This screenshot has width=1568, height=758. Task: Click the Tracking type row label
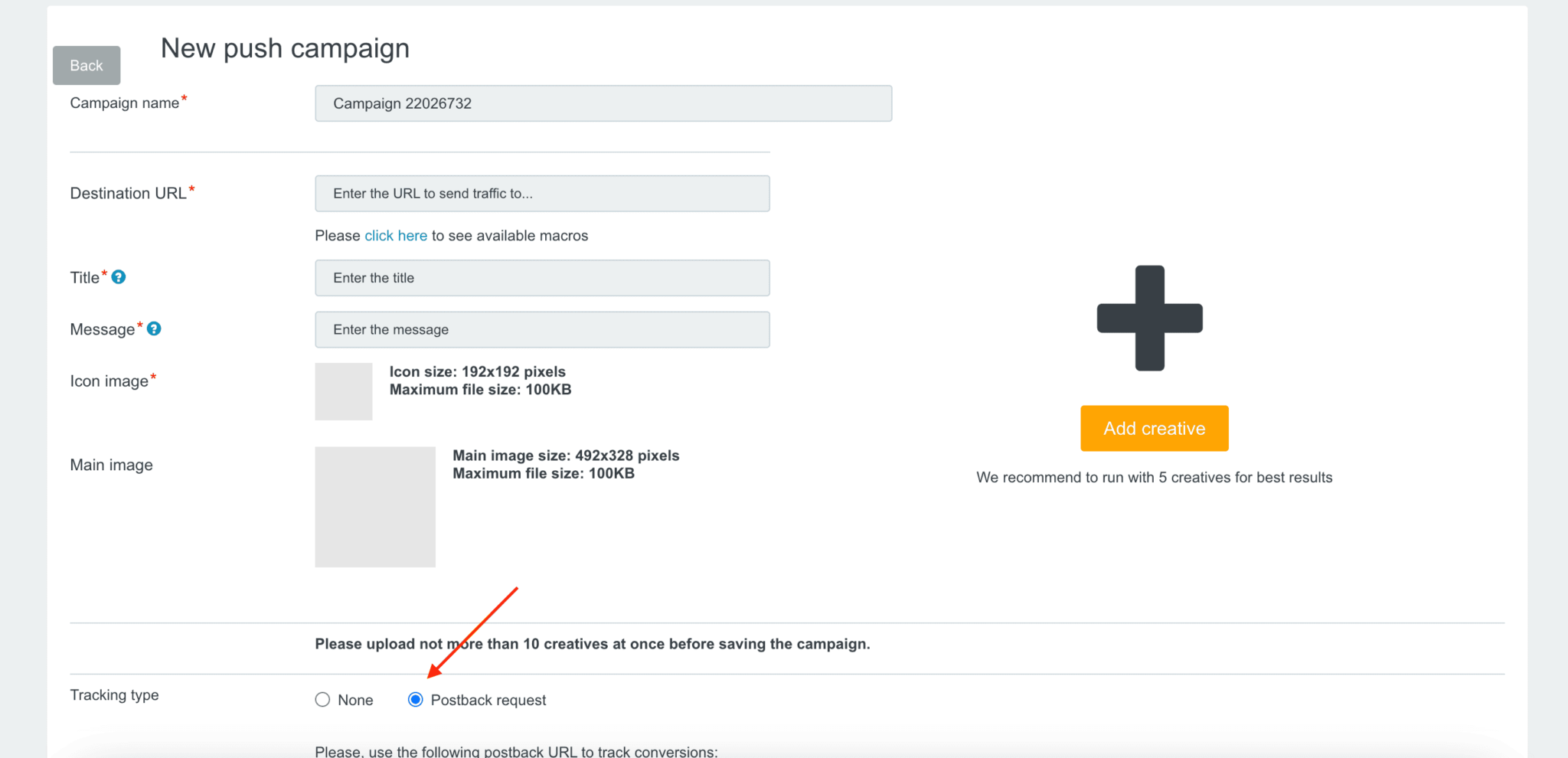(x=114, y=694)
